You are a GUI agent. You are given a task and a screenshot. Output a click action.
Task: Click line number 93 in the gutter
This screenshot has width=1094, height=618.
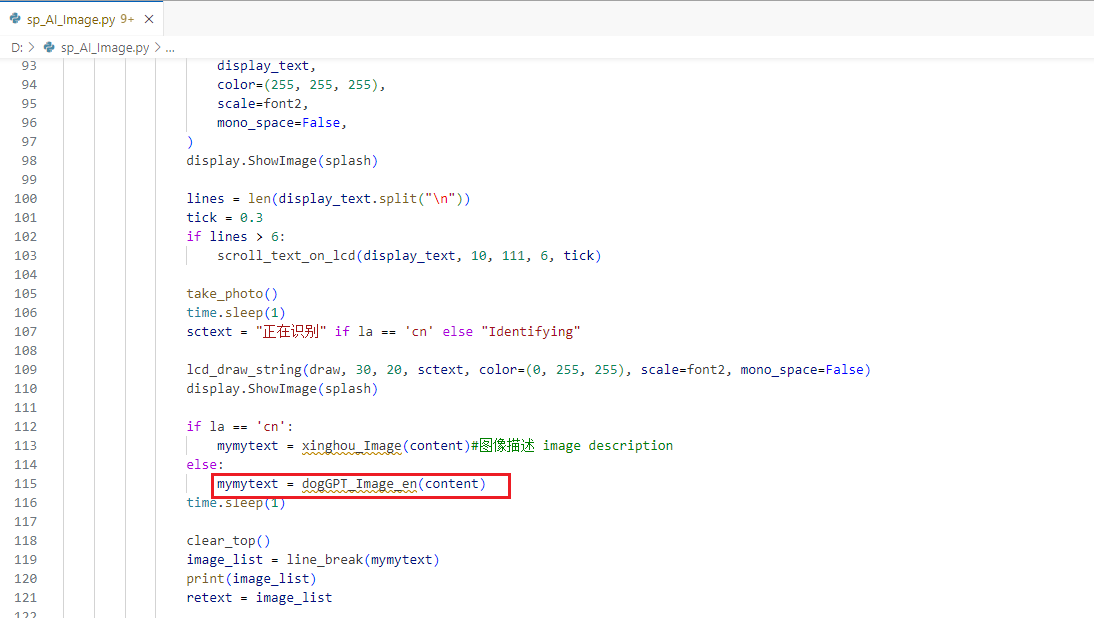pos(29,66)
